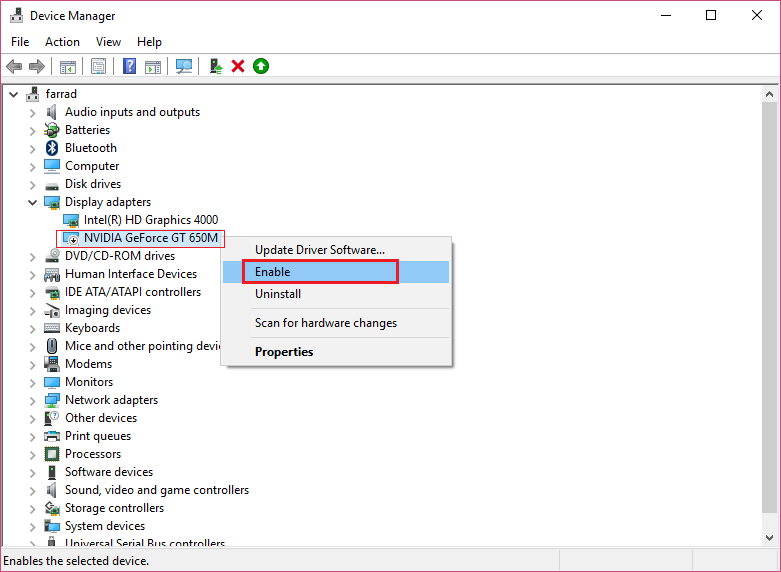The width and height of the screenshot is (781, 572).
Task: Collapse the Display adapters category
Action: (x=33, y=202)
